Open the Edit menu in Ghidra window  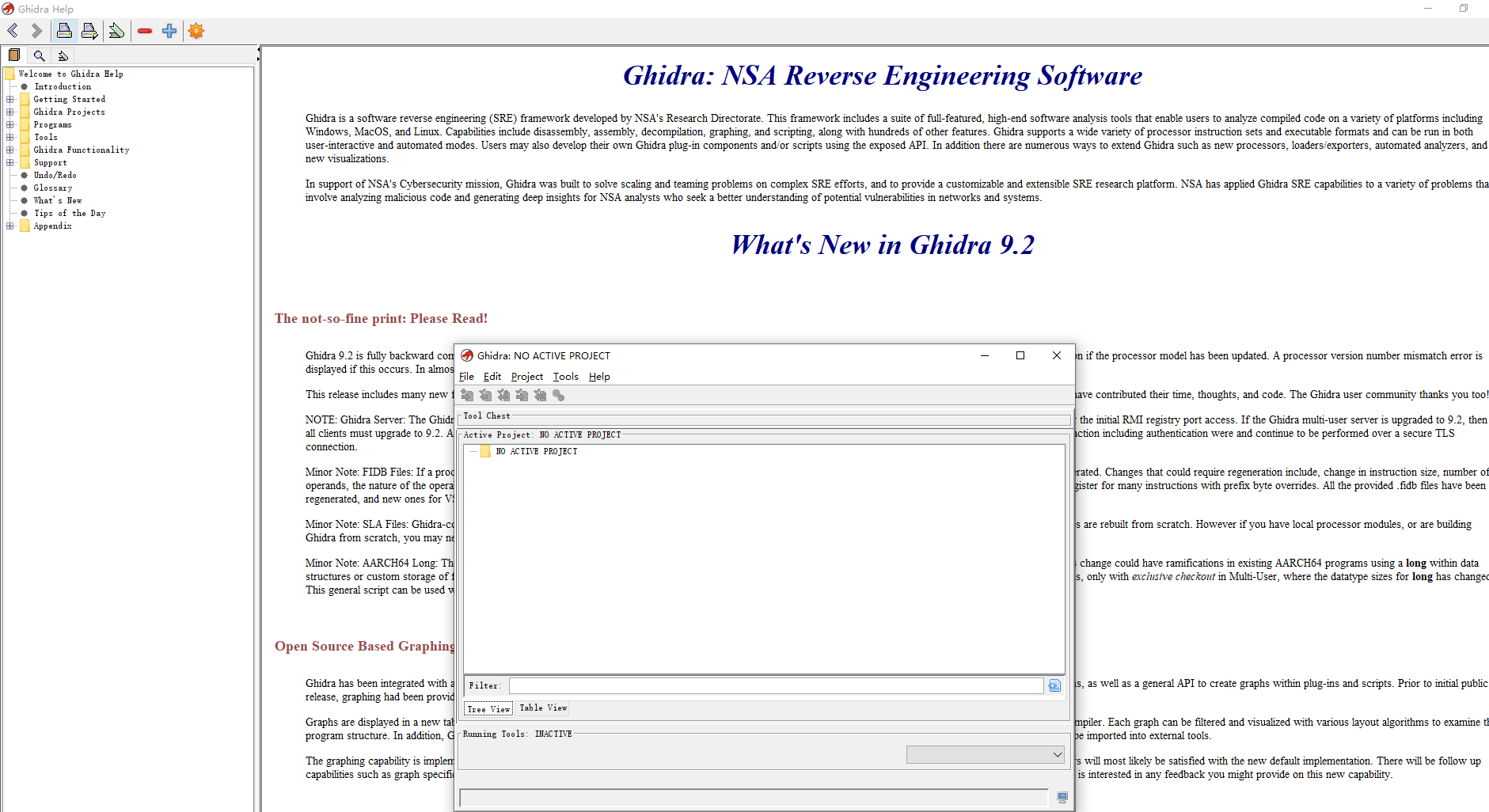click(492, 377)
